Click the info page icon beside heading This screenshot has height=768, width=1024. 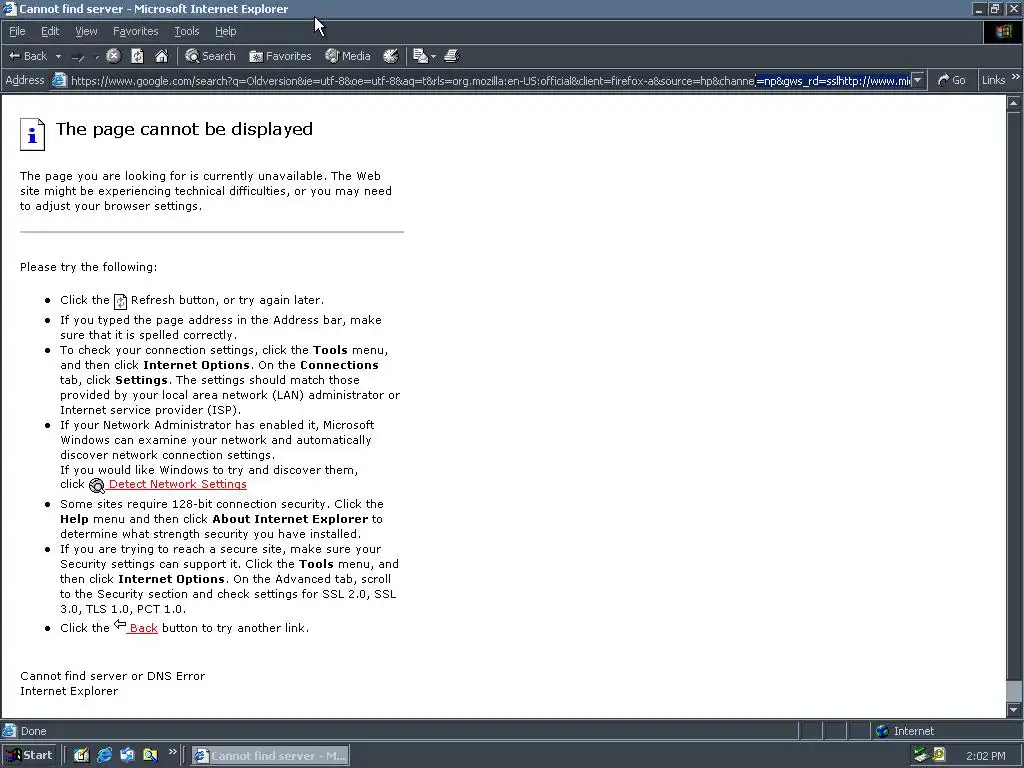[32, 135]
